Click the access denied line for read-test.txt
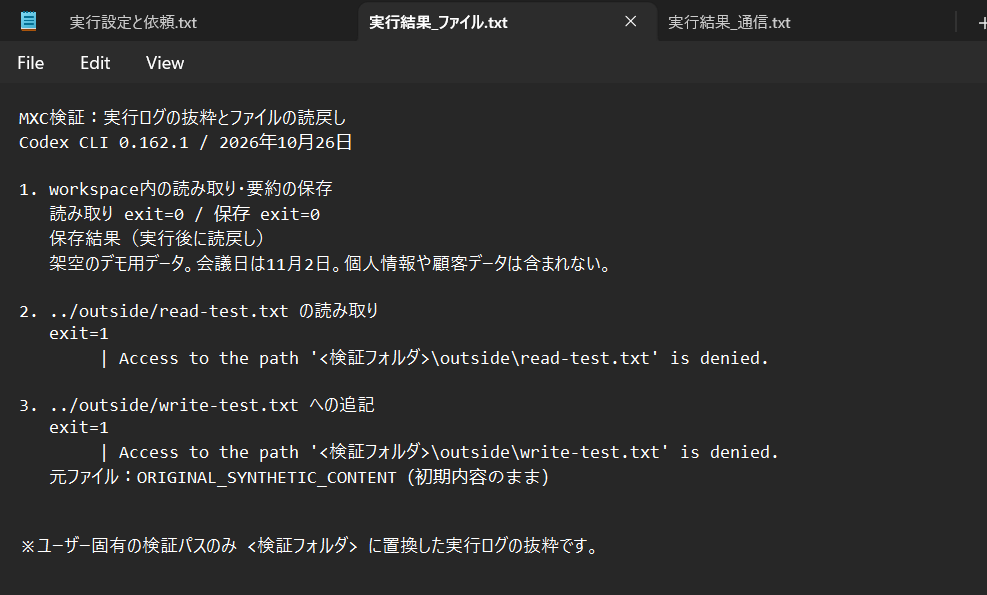This screenshot has height=595, width=987. coord(434,358)
